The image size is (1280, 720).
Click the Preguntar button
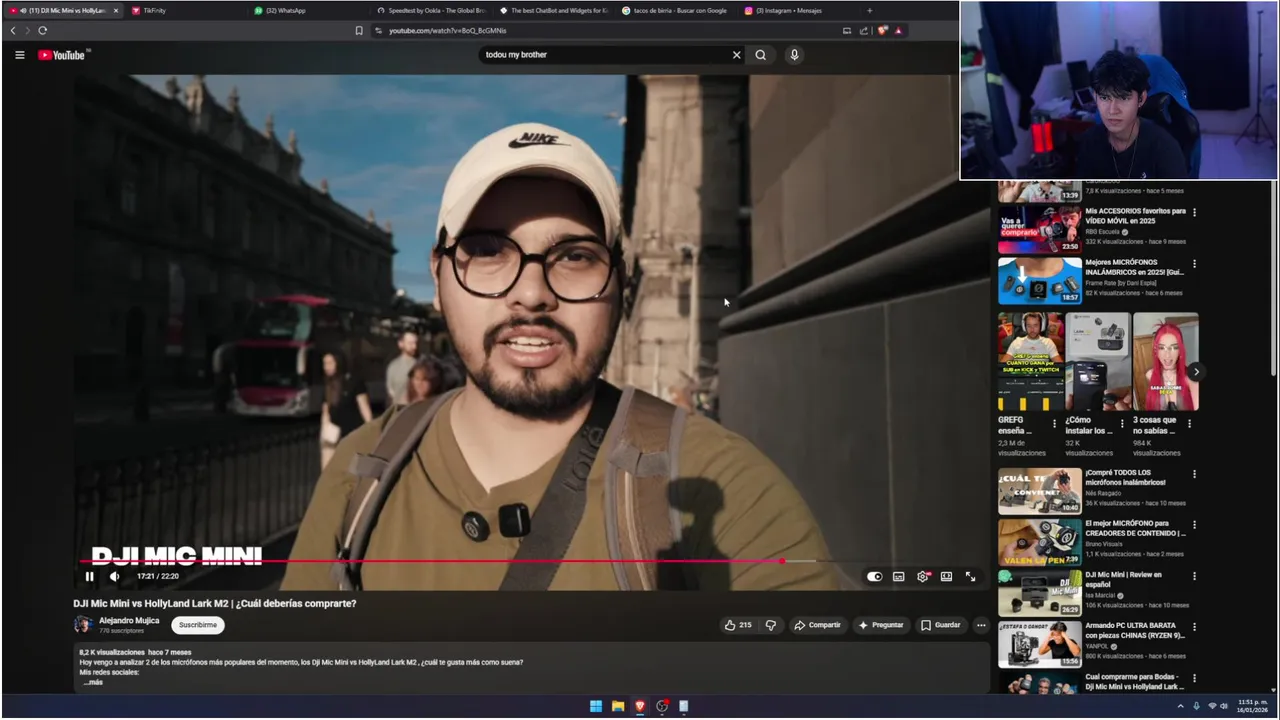[881, 625]
